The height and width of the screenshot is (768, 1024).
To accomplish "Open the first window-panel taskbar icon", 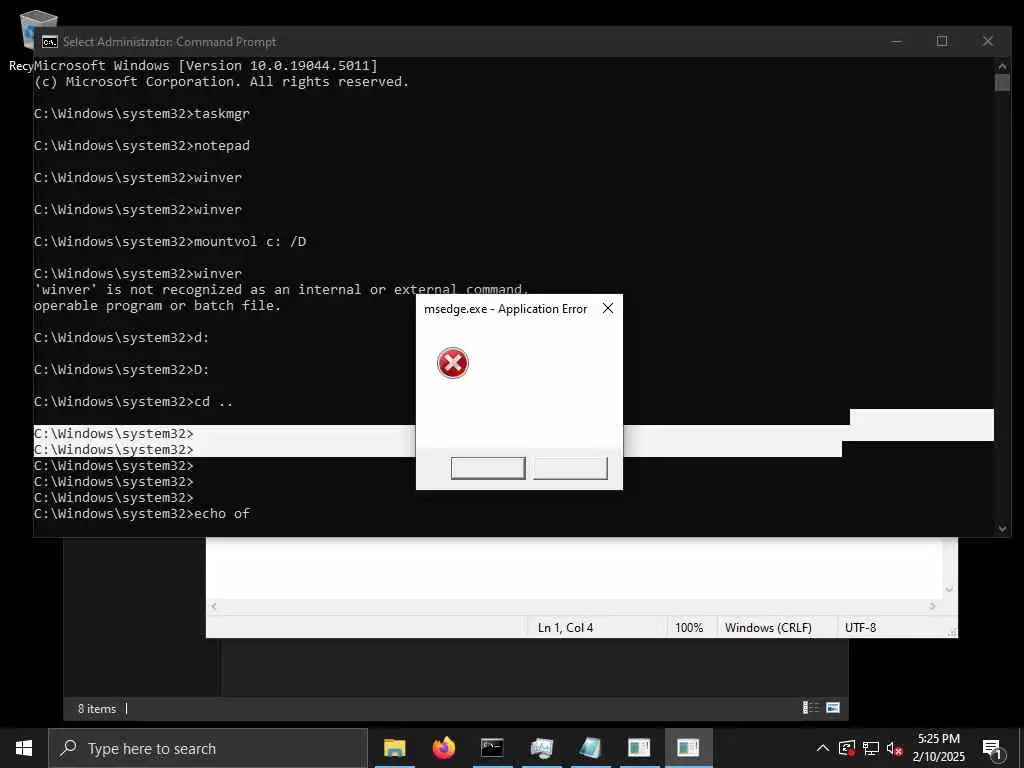I will [639, 748].
